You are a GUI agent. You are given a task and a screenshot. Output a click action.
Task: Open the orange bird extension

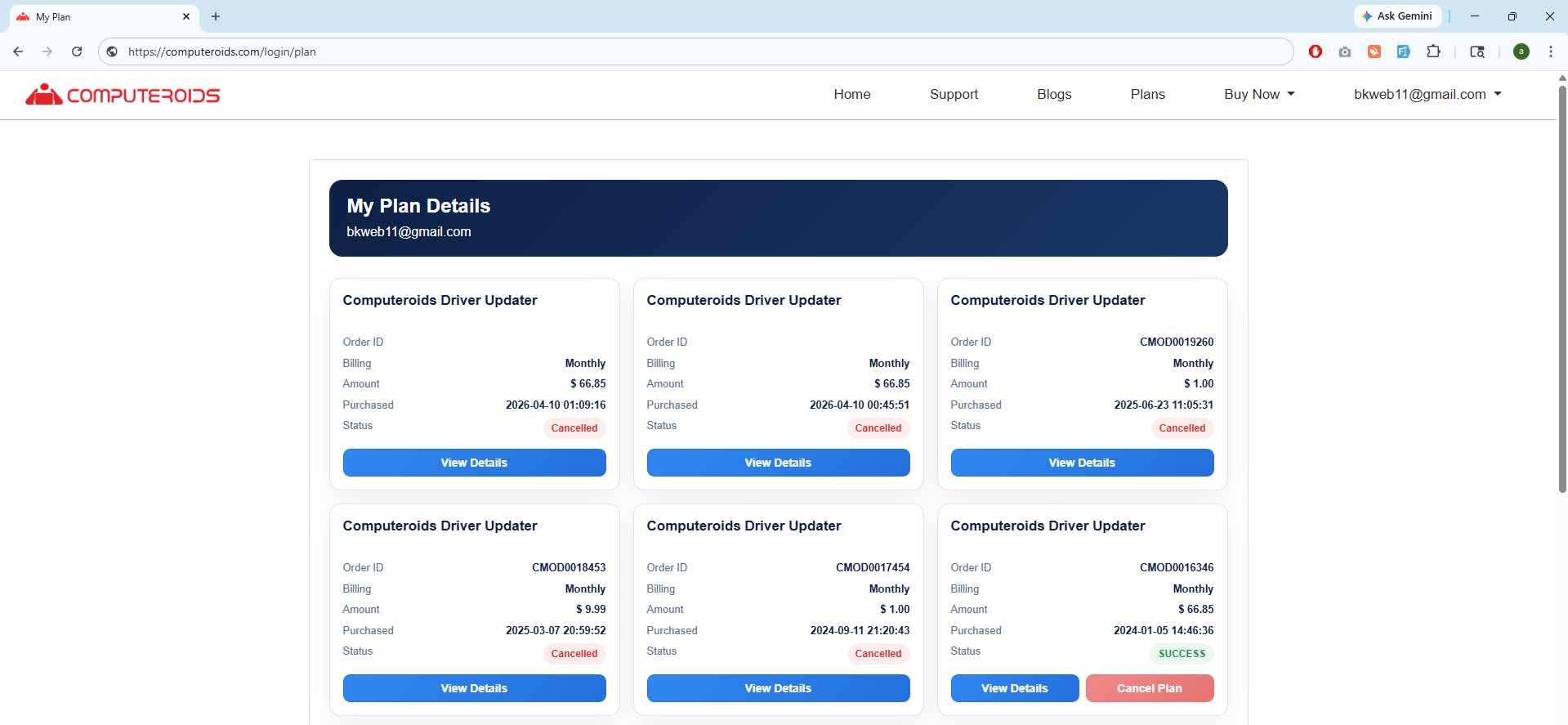[x=1374, y=51]
